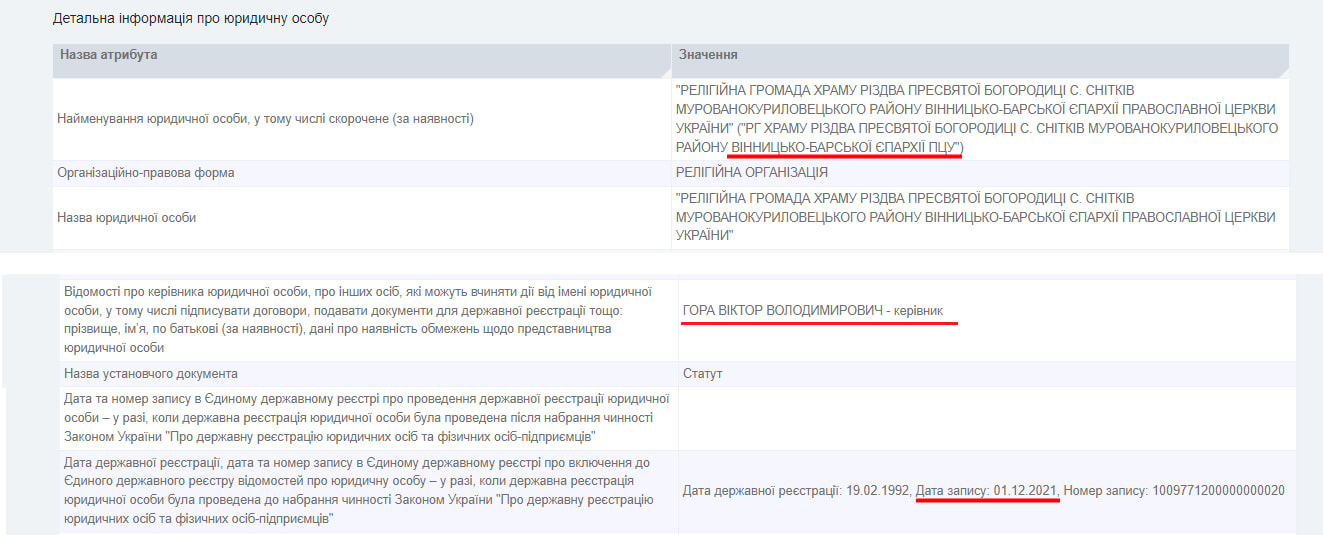Click 'Дата державної реєстрації: 19.02.1992' text
1323x535 pixels.
coord(796,491)
